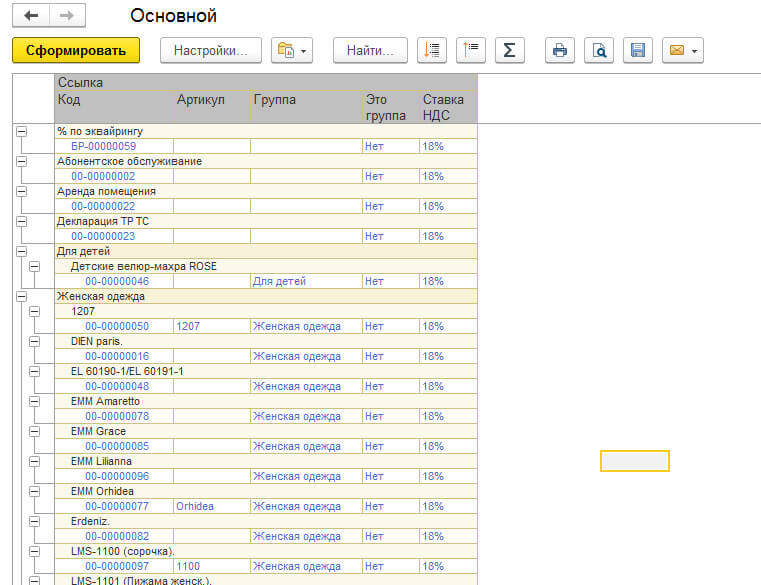
Task: Save the report using the floppy disk icon
Action: (638, 50)
